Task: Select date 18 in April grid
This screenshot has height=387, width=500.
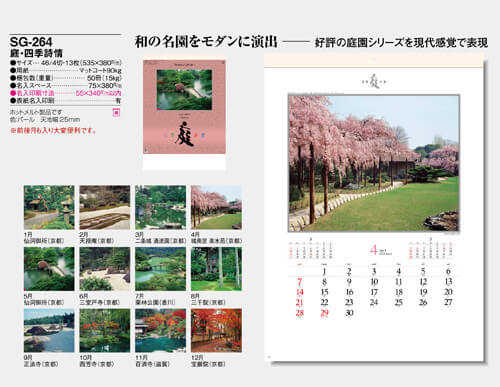Action: click(x=399, y=292)
